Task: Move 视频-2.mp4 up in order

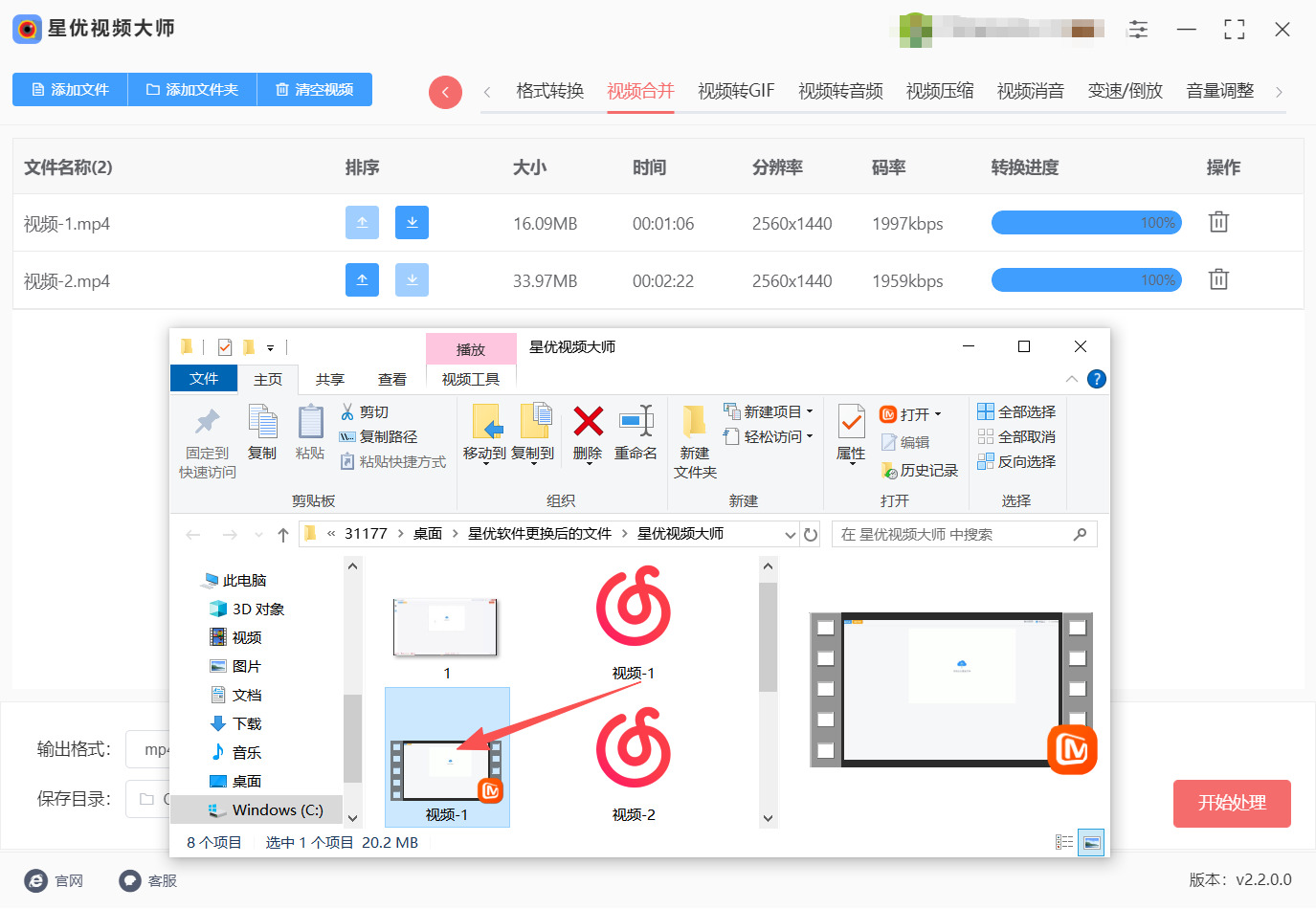Action: pos(362,279)
